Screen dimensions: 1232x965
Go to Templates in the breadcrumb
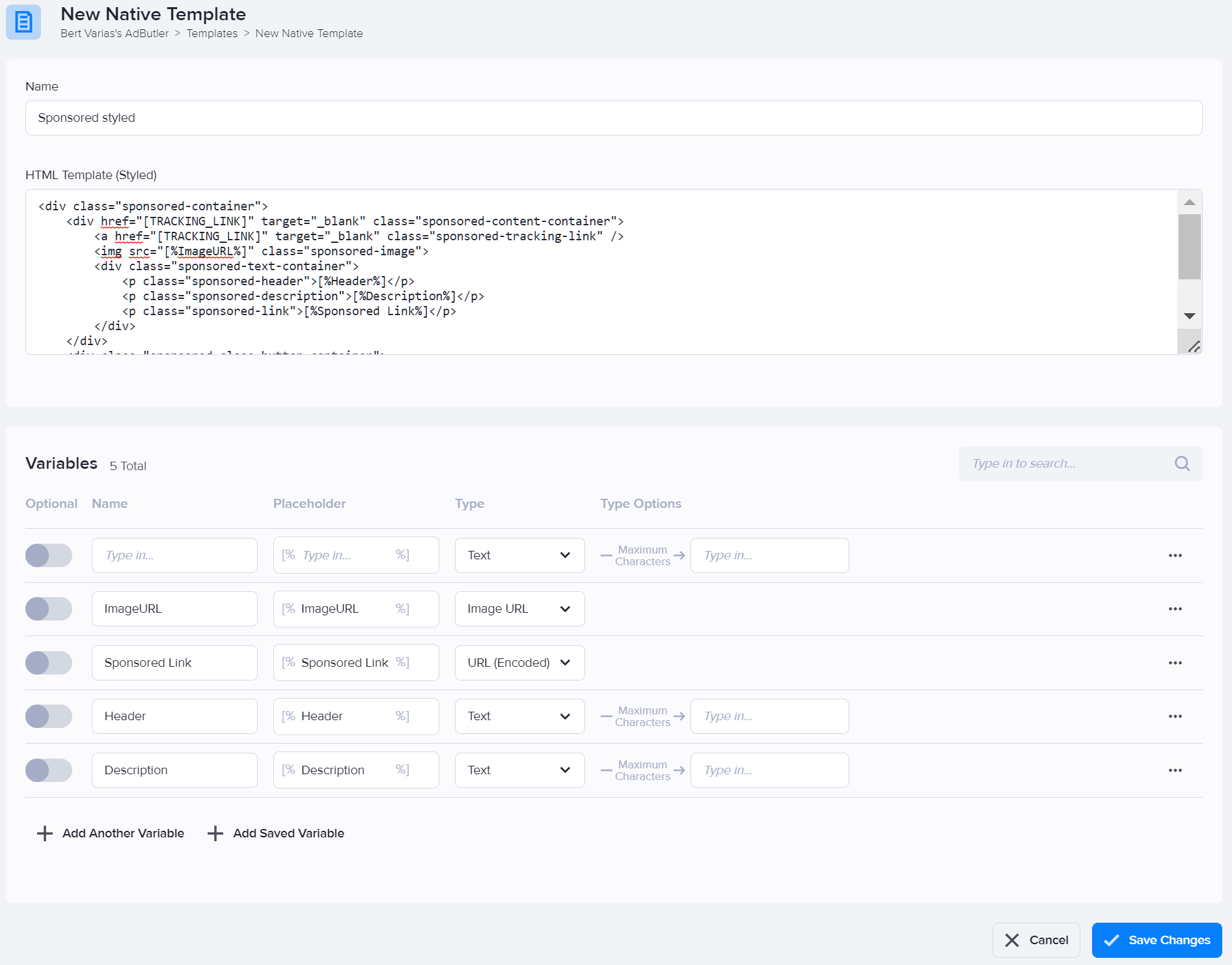[212, 33]
